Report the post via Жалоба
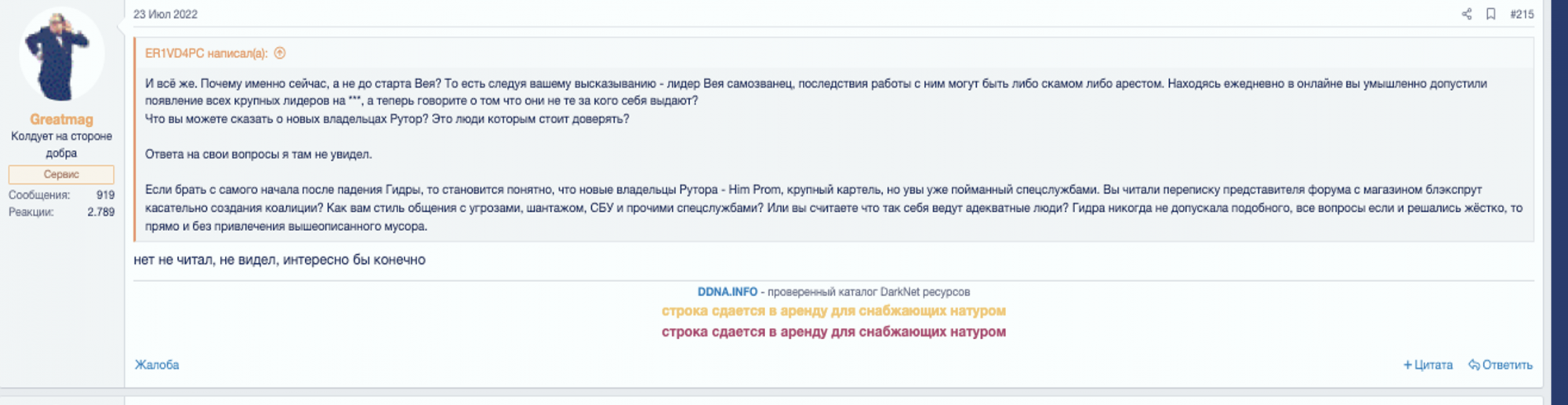Image resolution: width=1568 pixels, height=405 pixels. click(x=157, y=365)
